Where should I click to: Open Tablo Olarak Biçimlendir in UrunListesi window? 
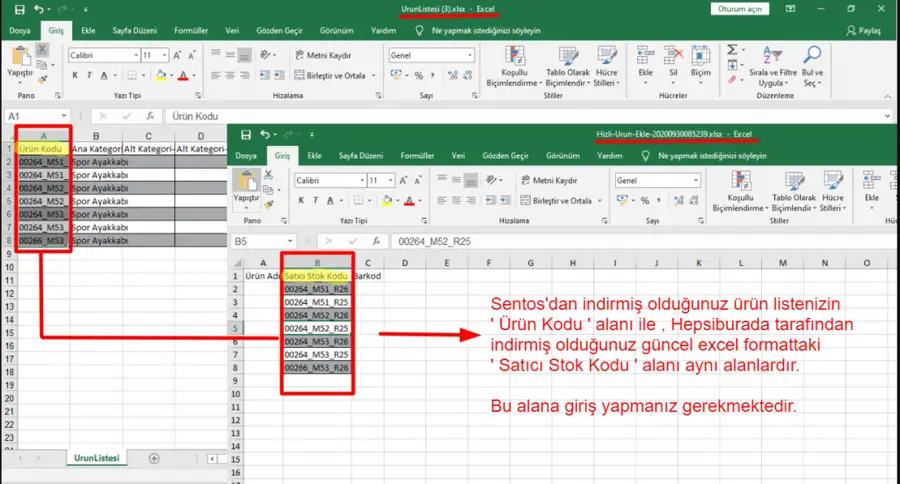(568, 66)
